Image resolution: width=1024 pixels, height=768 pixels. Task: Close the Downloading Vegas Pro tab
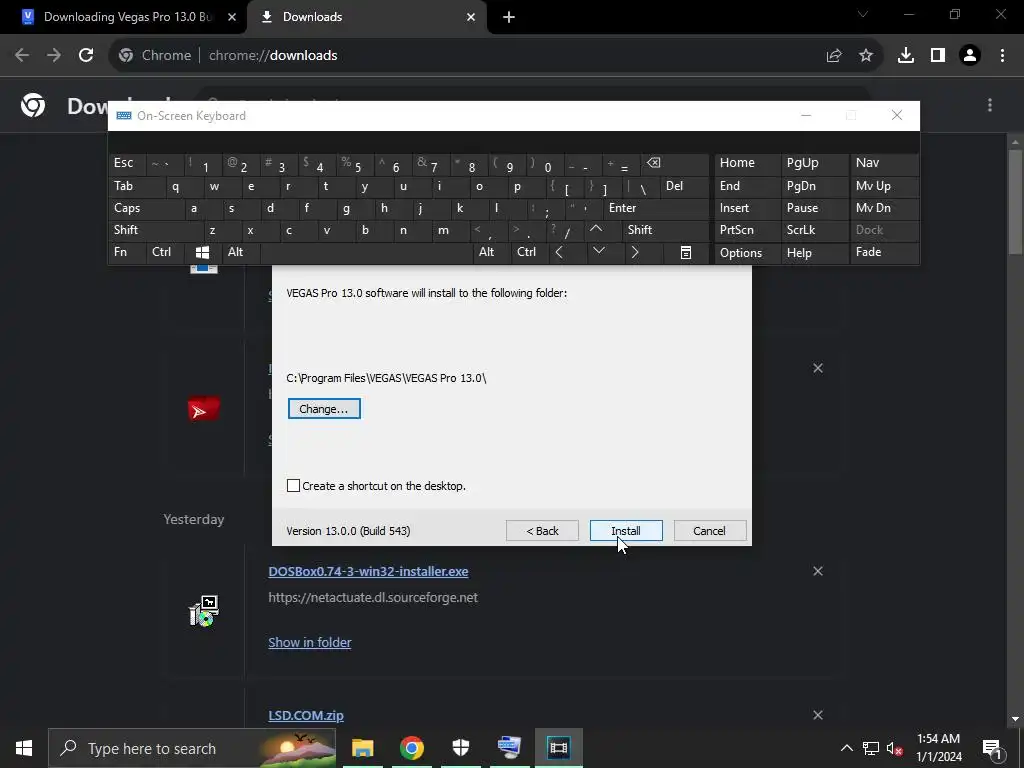(x=231, y=17)
